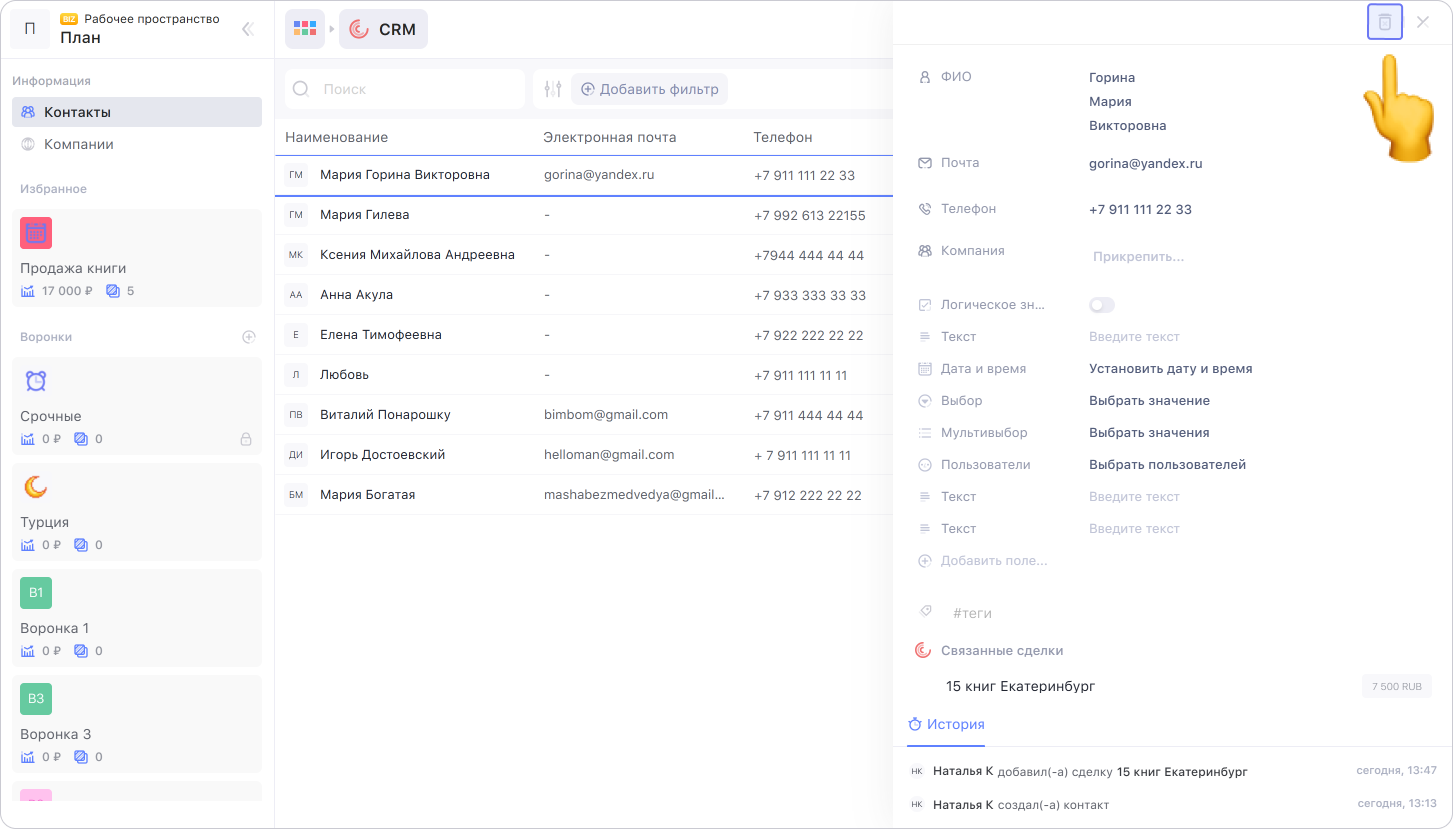
Task: Open the Выбрать значения multiselect
Action: click(x=1149, y=433)
